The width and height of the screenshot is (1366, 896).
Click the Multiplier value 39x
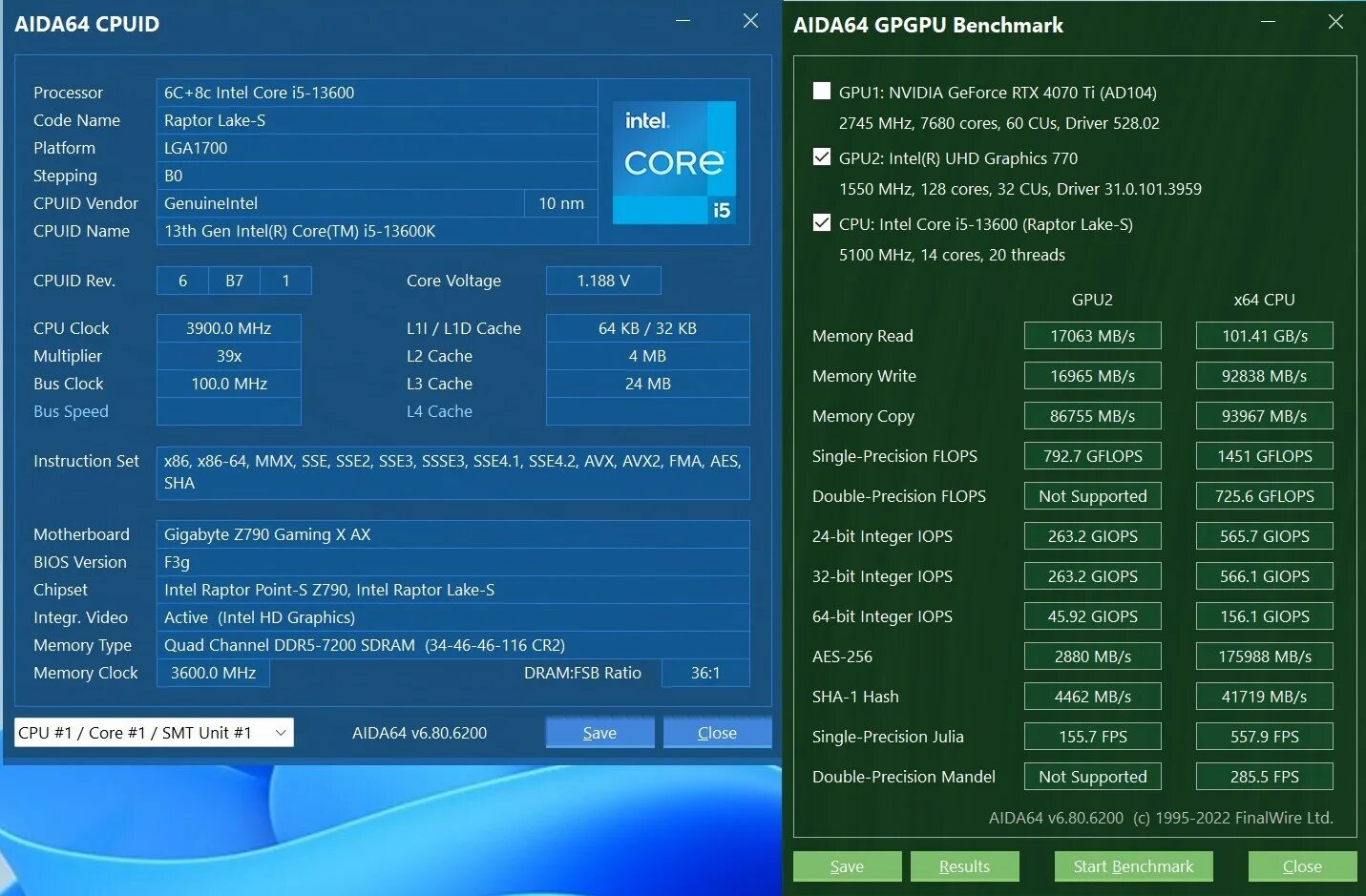(229, 356)
